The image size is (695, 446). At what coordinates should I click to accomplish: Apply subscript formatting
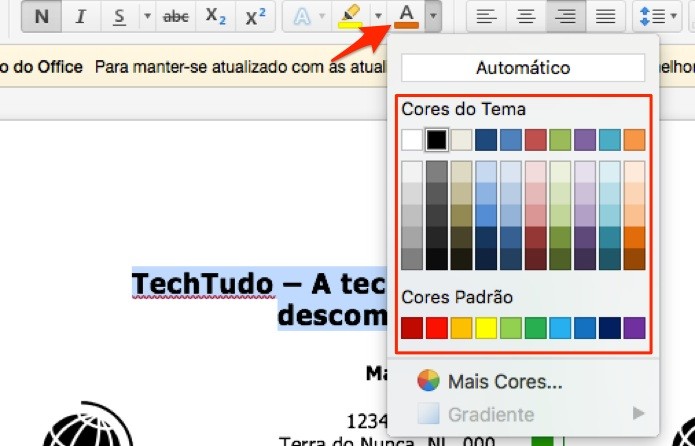pyautogui.click(x=216, y=16)
